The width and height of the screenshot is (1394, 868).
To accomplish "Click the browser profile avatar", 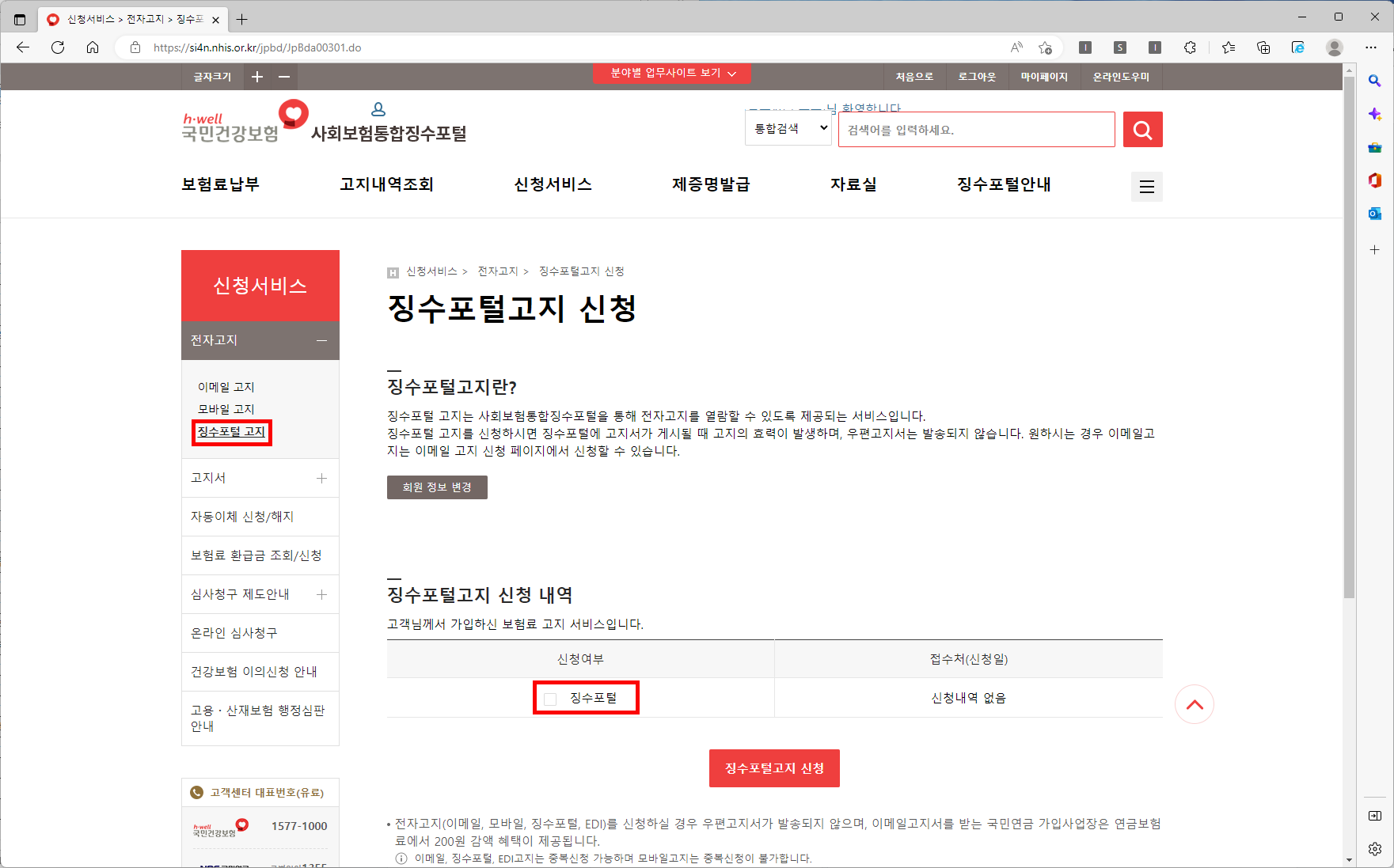I will pos(1335,47).
